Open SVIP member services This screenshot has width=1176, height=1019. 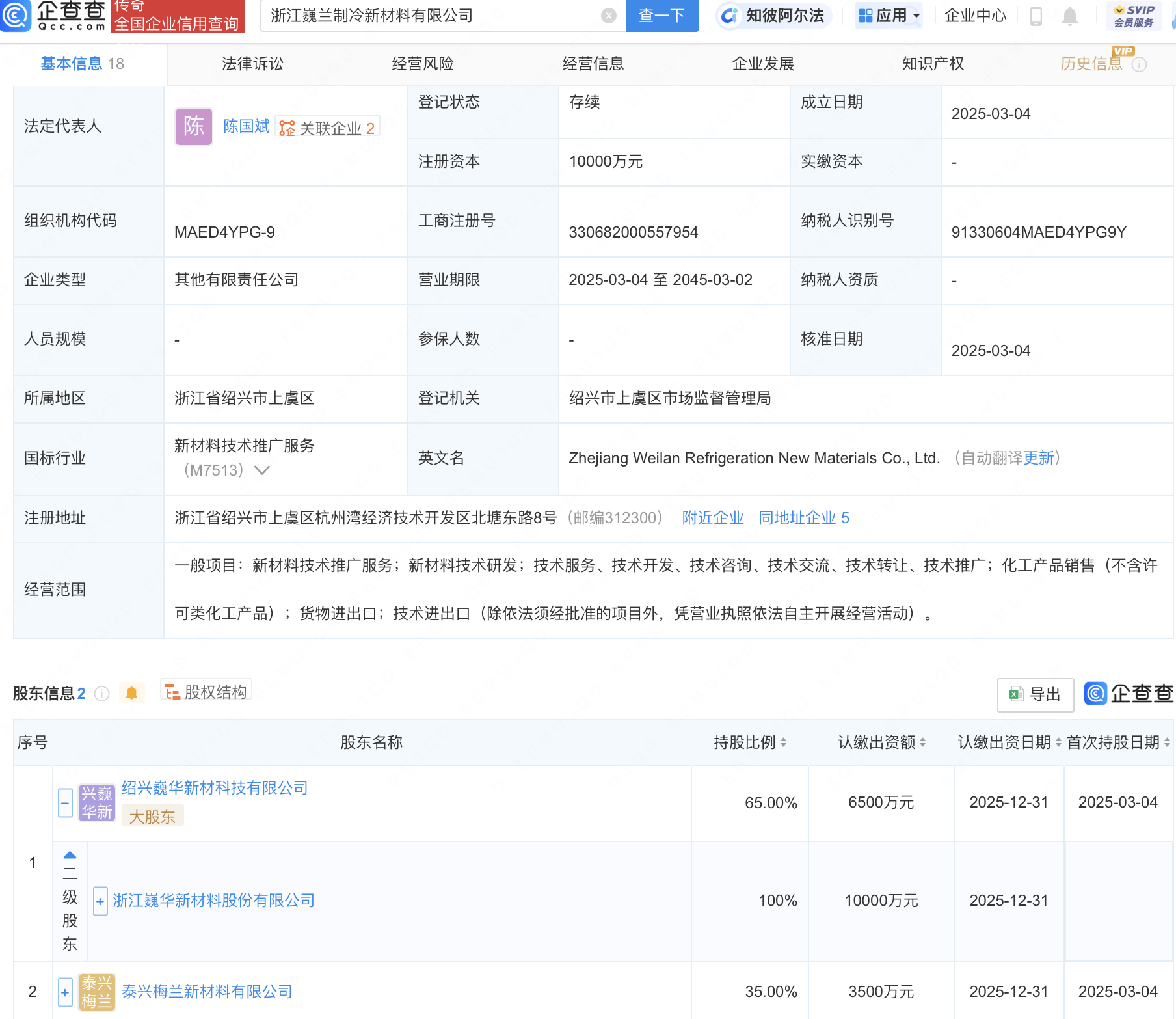1134,16
